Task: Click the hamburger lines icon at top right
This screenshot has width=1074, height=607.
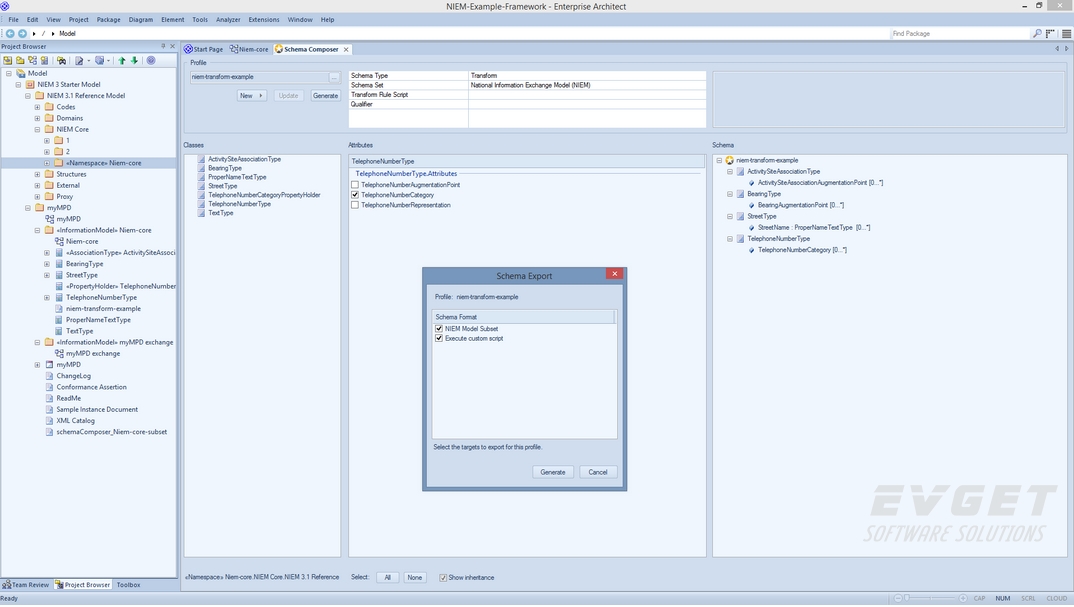Action: pyautogui.click(x=1066, y=33)
